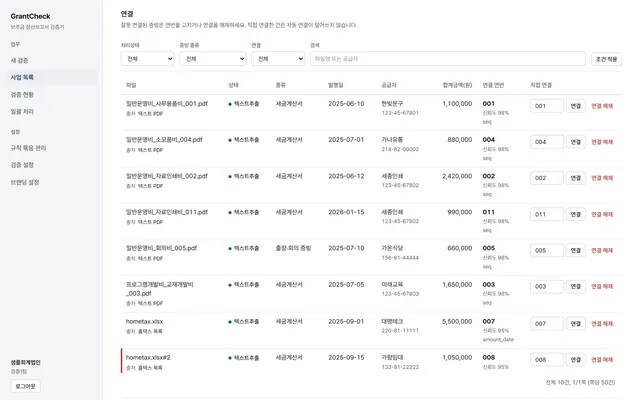Viewport: 640px width, 400px height.
Task: Click 연결 해제 for the 한빛문구 row
Action: coord(602,106)
